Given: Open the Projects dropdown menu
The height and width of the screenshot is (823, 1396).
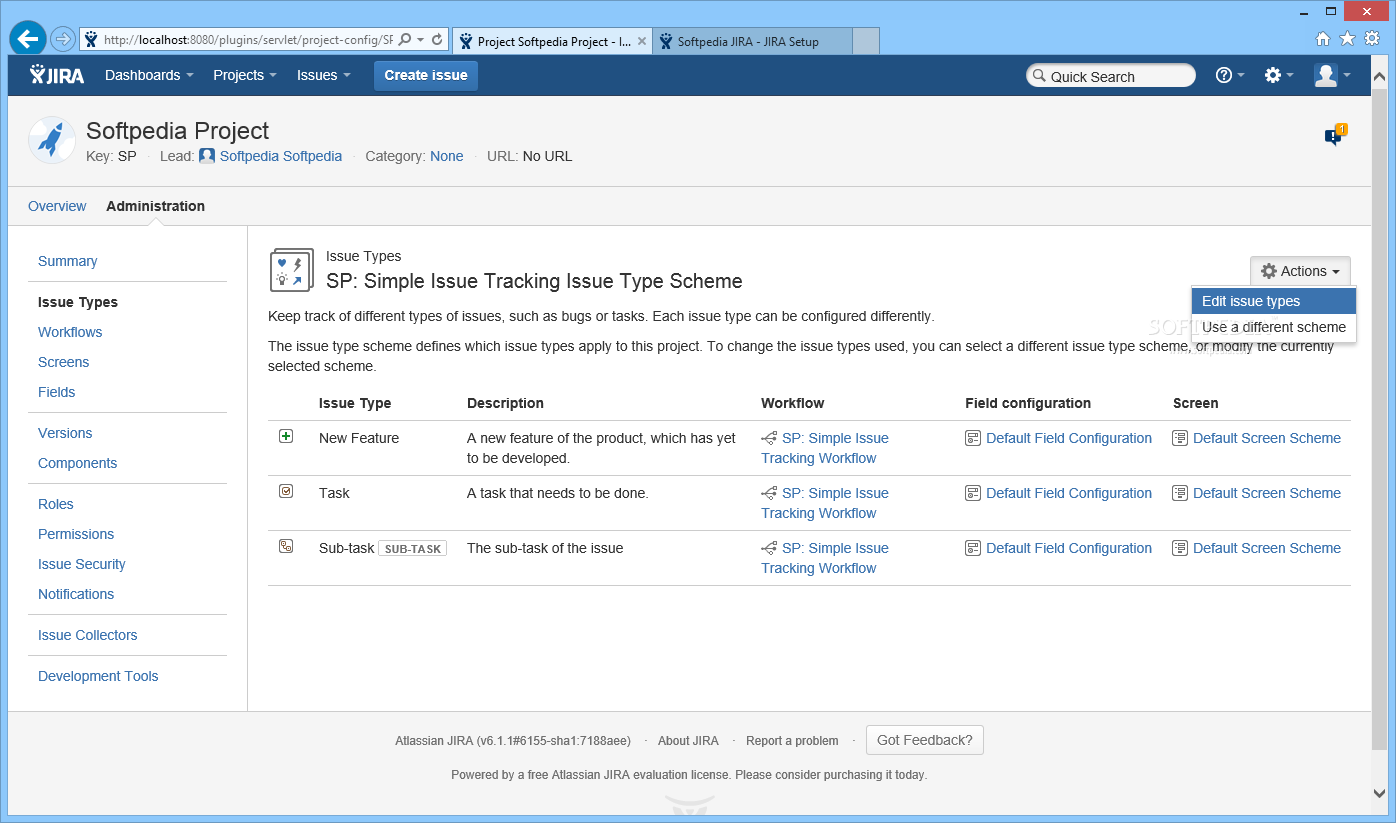Looking at the screenshot, I should click(245, 75).
